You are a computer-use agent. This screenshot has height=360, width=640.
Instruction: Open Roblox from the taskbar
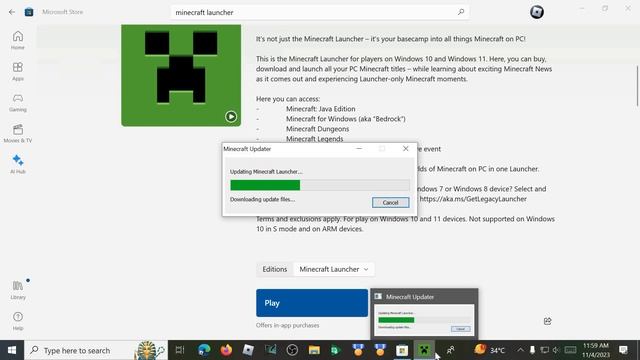point(248,350)
